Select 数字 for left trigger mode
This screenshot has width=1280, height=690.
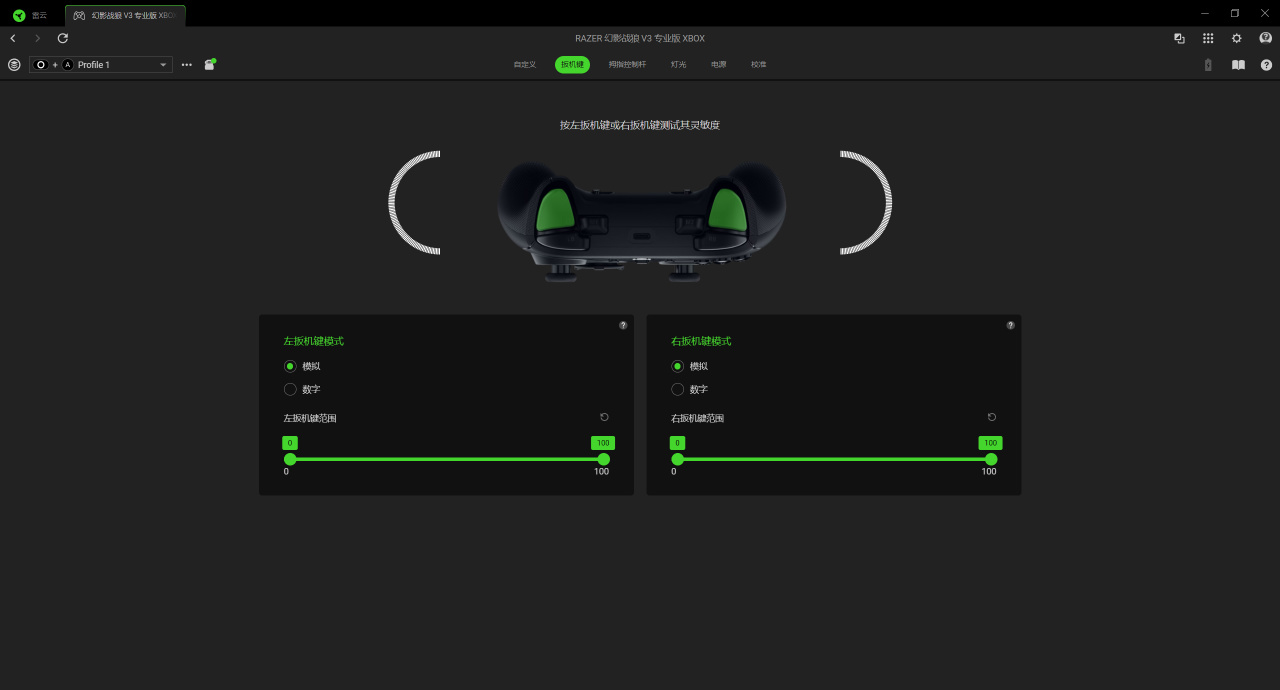pos(290,389)
